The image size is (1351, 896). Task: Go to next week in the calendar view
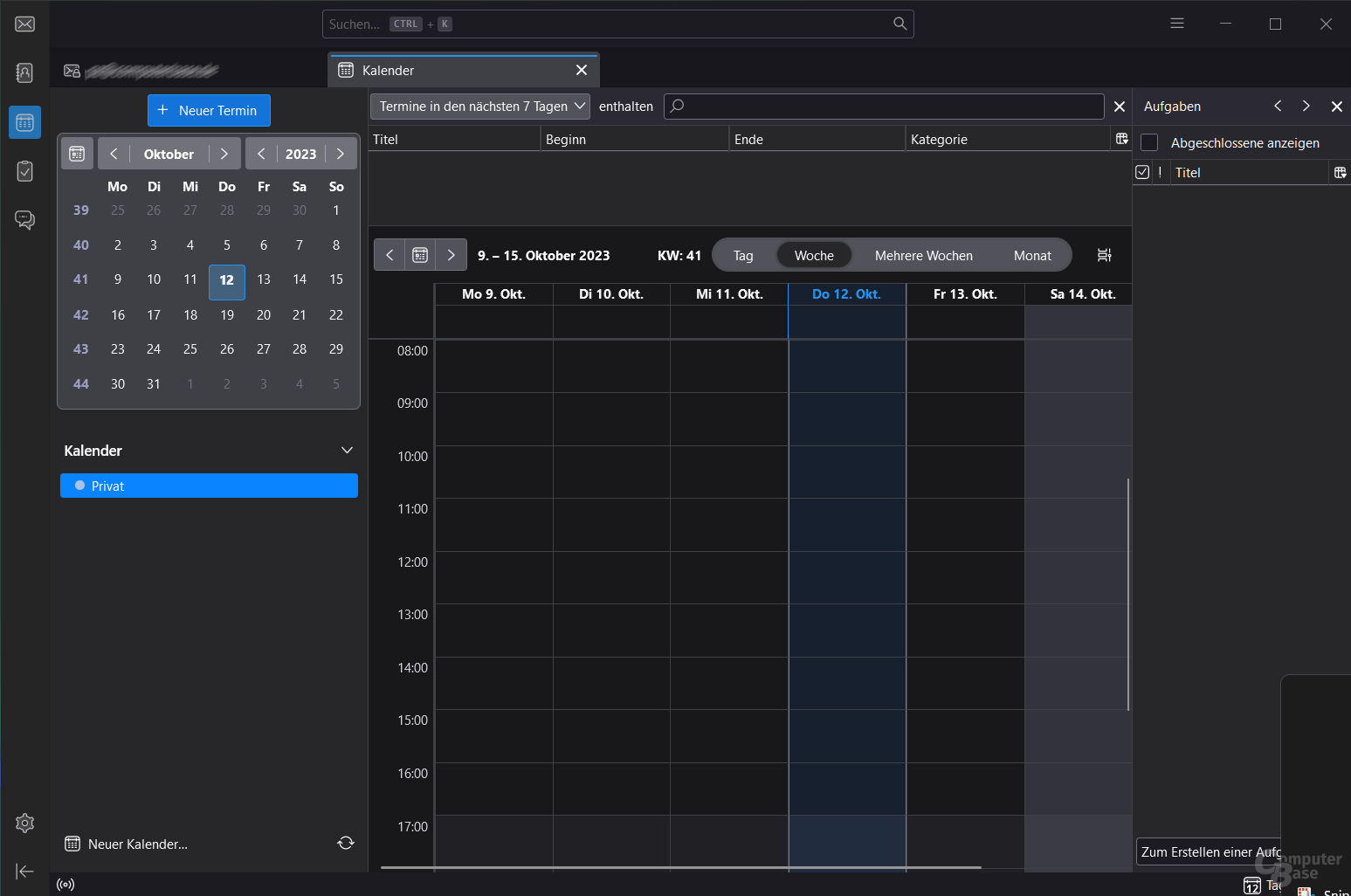click(451, 255)
